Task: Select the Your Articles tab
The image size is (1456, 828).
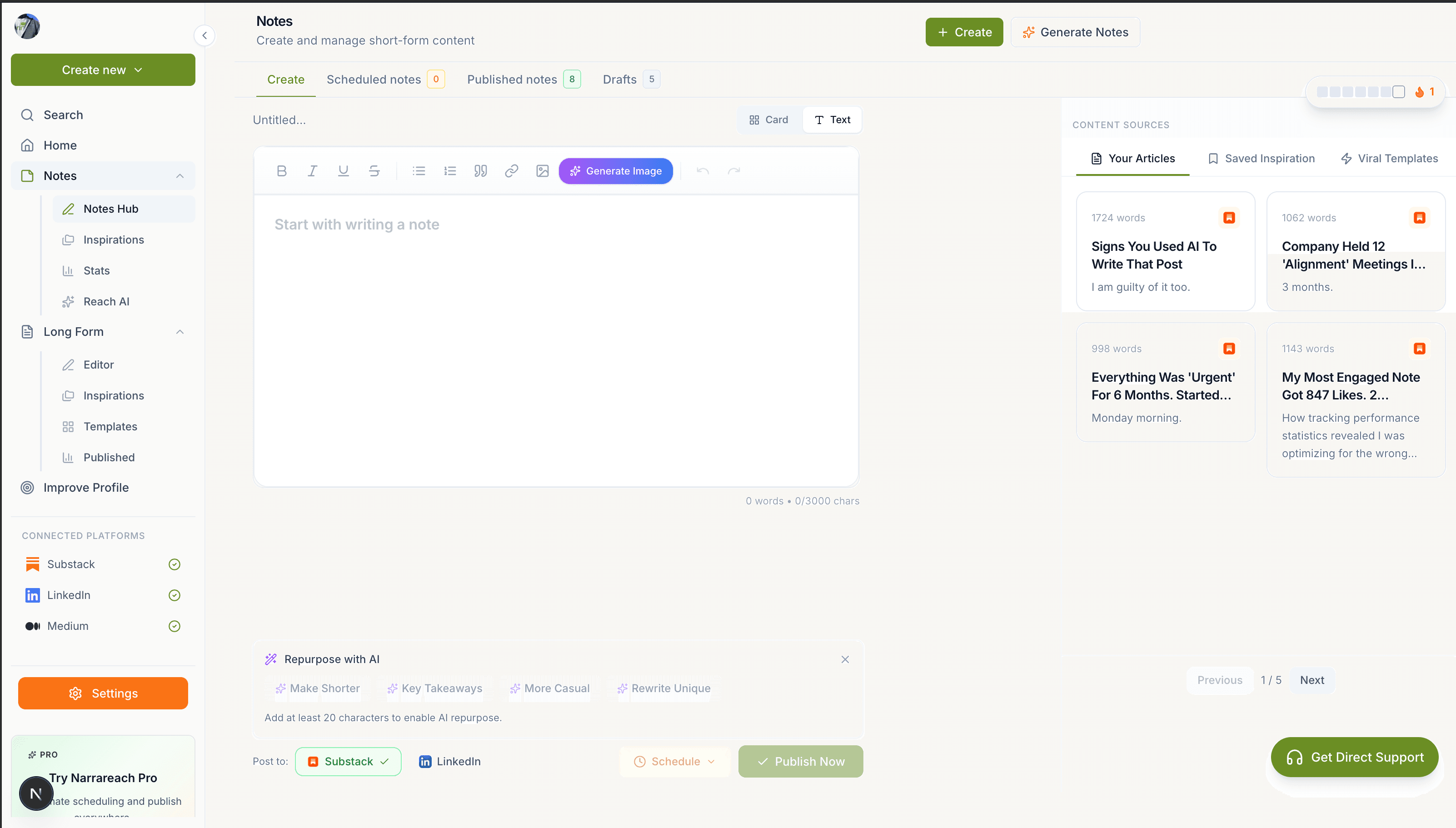Action: 1133,159
